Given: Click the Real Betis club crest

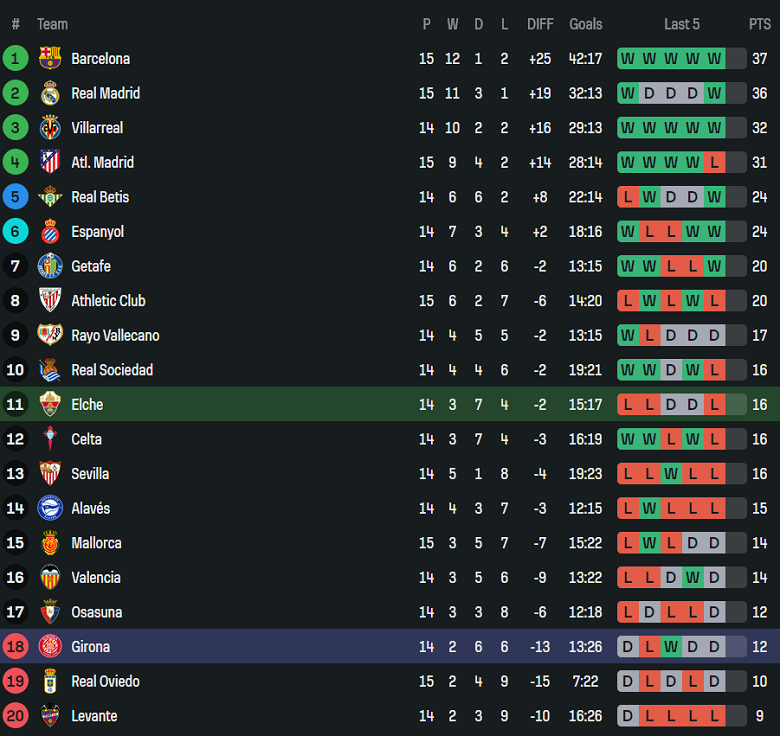Looking at the screenshot, I should pyautogui.click(x=50, y=197).
